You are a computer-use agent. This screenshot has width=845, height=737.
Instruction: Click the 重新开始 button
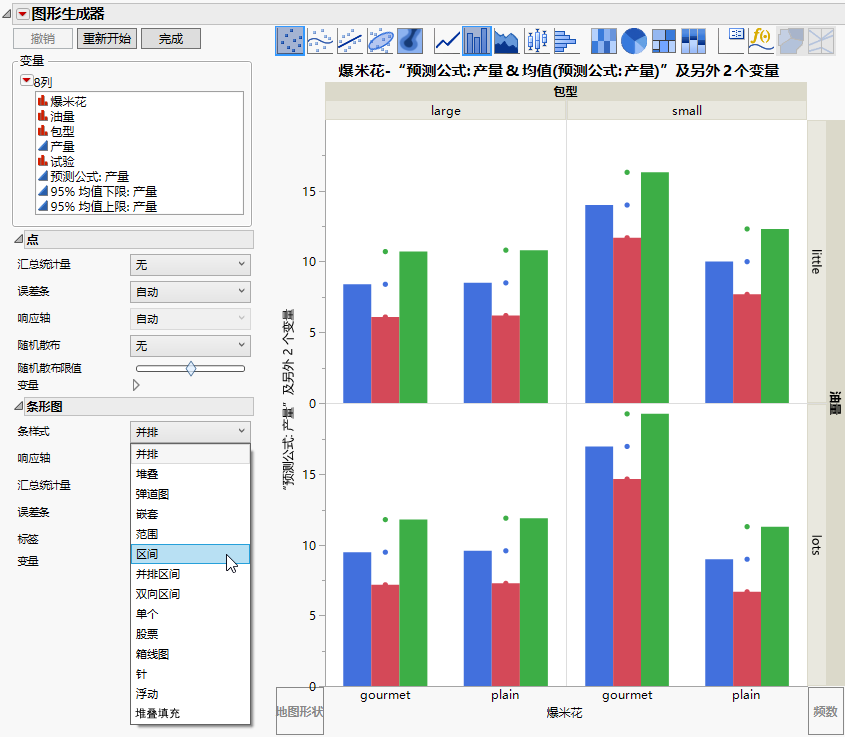(x=106, y=39)
